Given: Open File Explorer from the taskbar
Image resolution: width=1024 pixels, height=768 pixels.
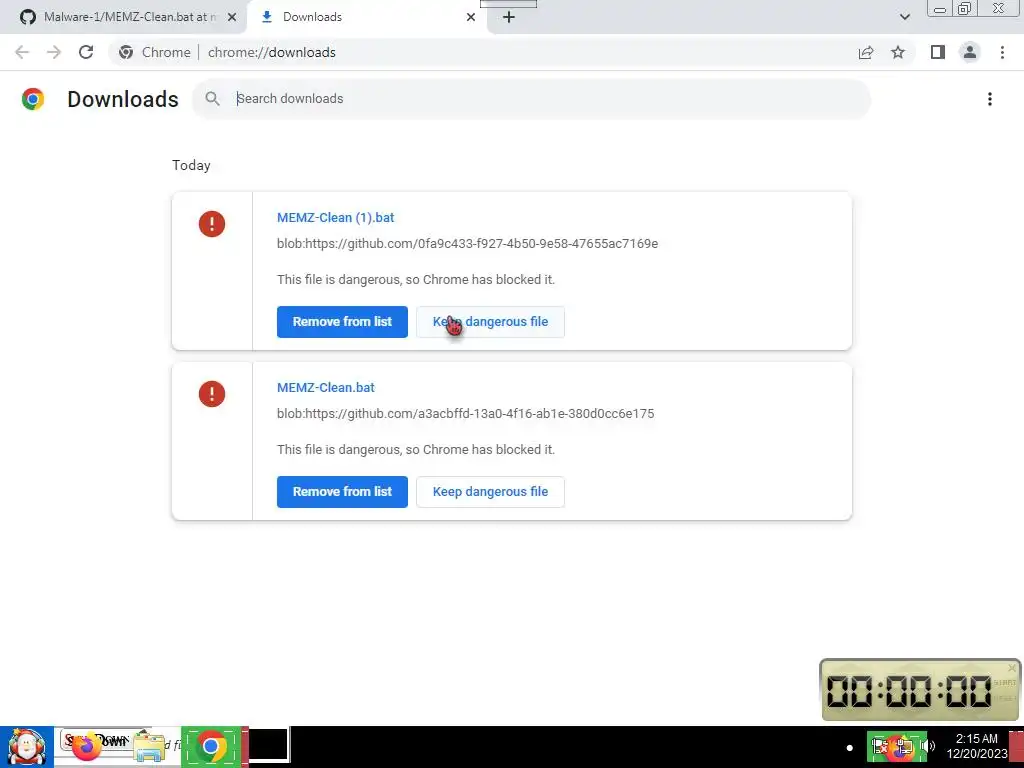Looking at the screenshot, I should click(x=150, y=747).
